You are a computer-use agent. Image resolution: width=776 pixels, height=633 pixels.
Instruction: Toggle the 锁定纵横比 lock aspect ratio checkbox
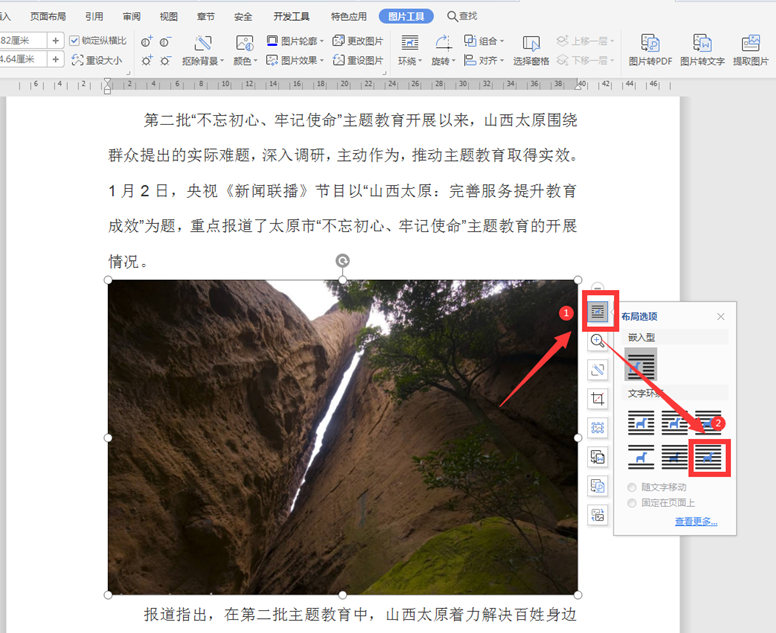[74, 41]
